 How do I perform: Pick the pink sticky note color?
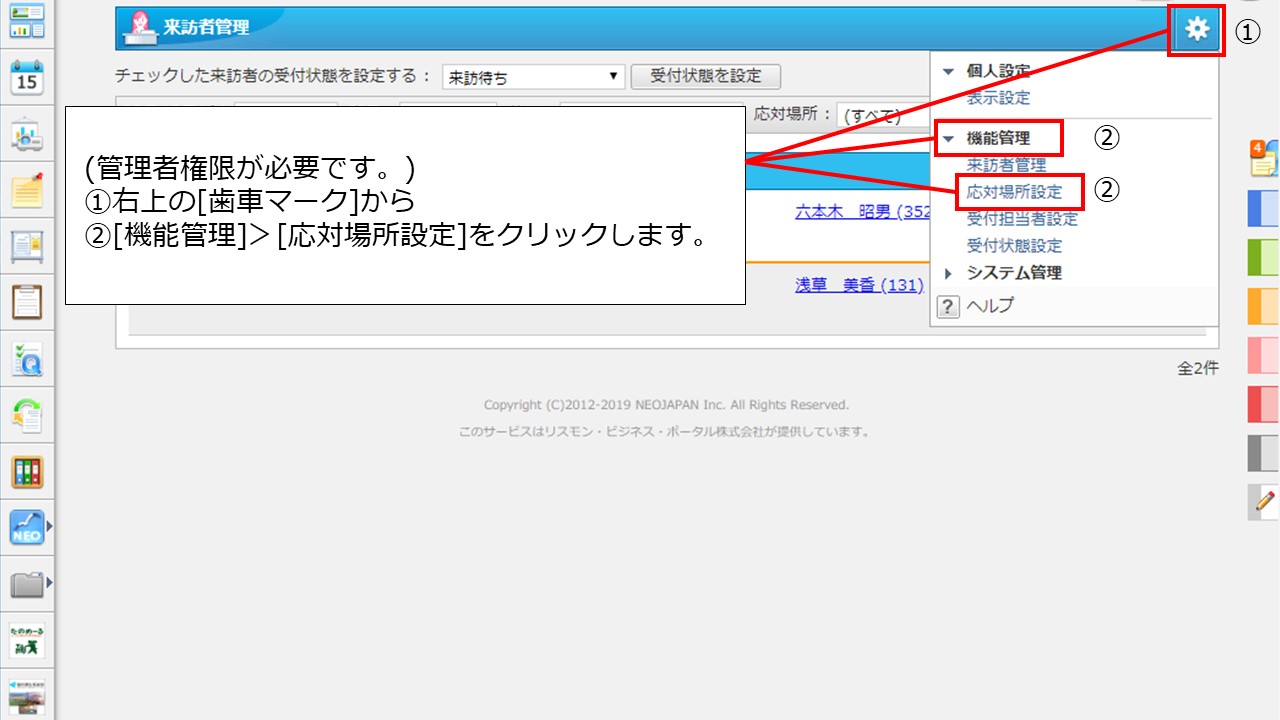[x=1263, y=355]
